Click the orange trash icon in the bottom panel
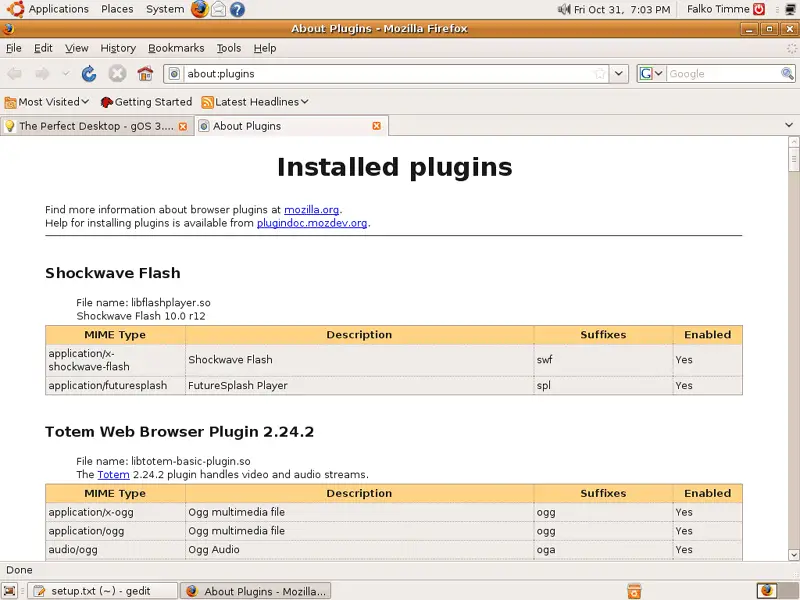Viewport: 800px width, 600px height. point(634,591)
